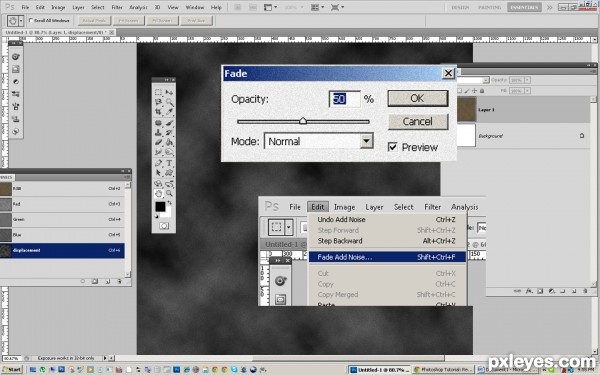Select the Pen tool in floating toolbox

tap(158, 163)
